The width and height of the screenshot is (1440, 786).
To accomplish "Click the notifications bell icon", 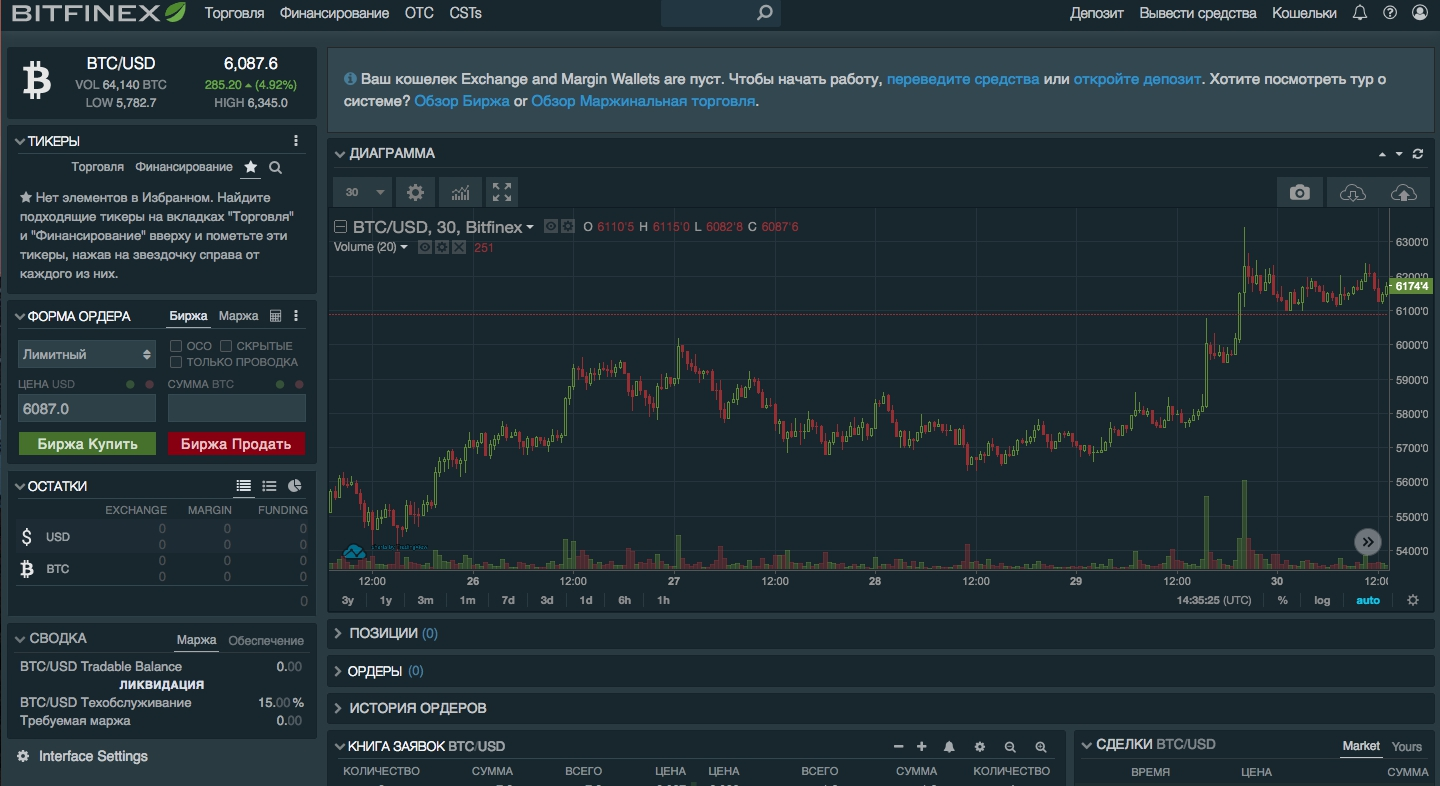I will pyautogui.click(x=1359, y=13).
